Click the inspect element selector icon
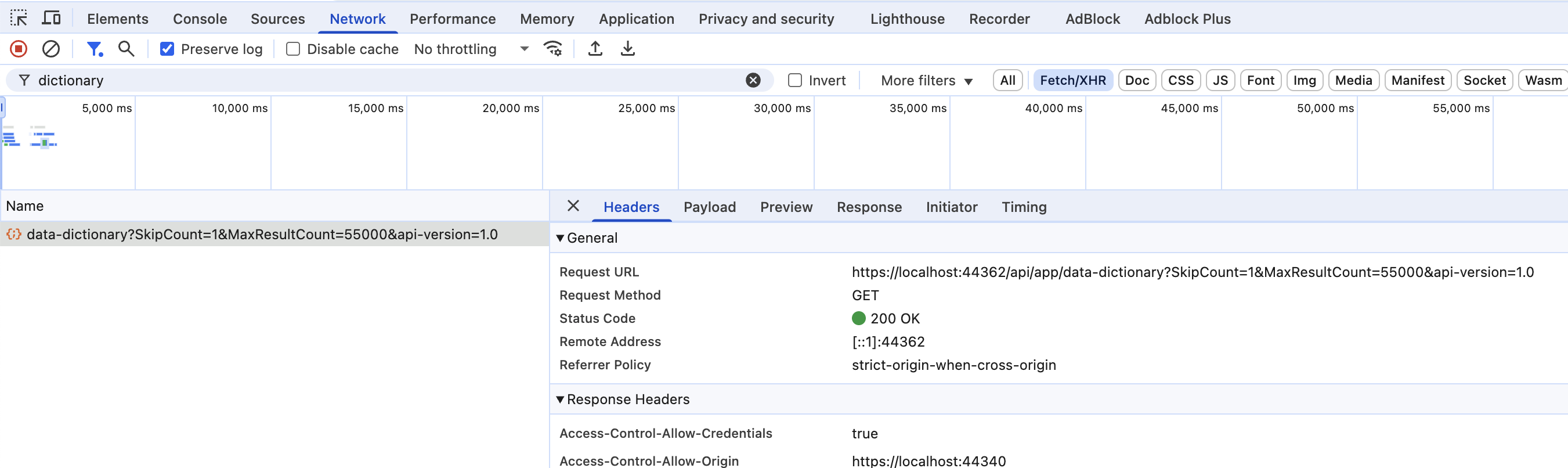1568x468 pixels. click(x=19, y=18)
